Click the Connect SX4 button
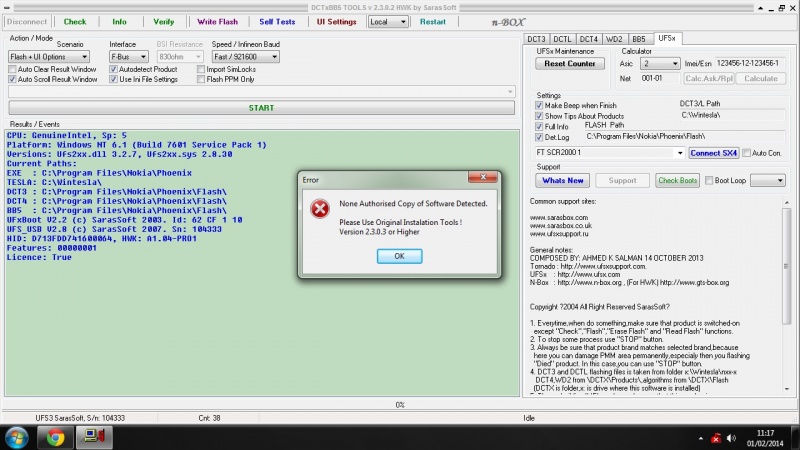800x450 pixels. (713, 153)
